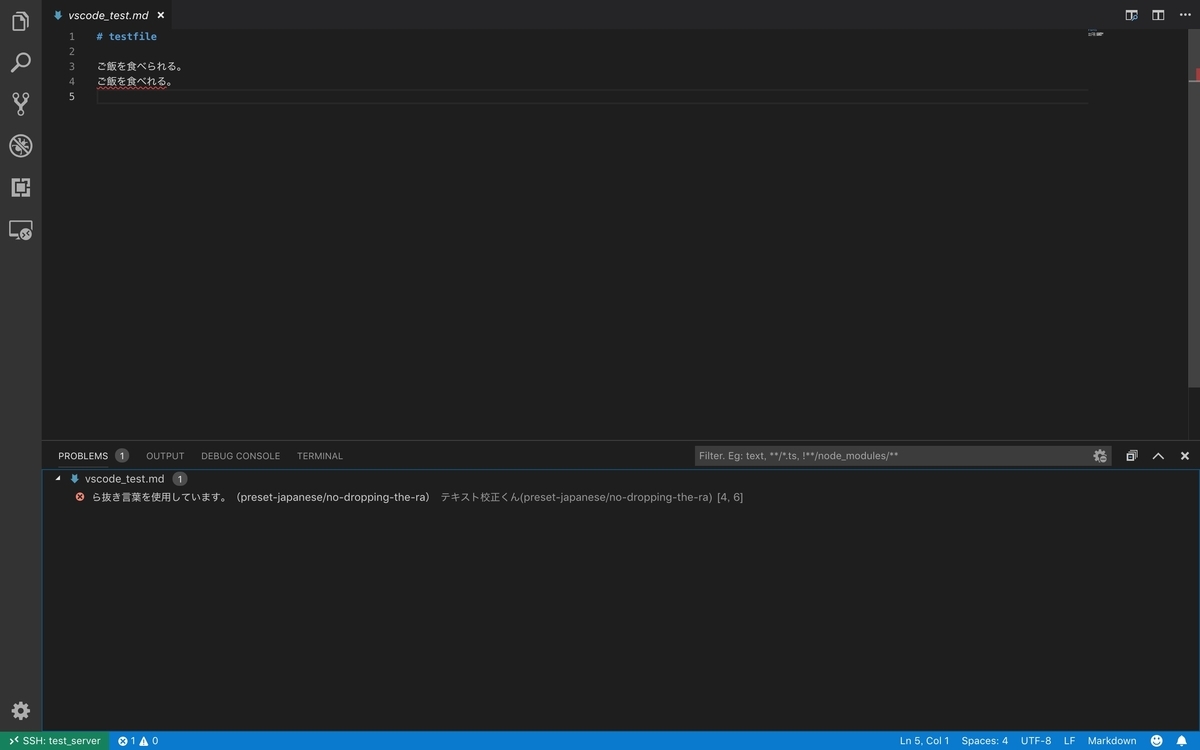
Task: Change language mode via Markdown
Action: tap(1112, 741)
